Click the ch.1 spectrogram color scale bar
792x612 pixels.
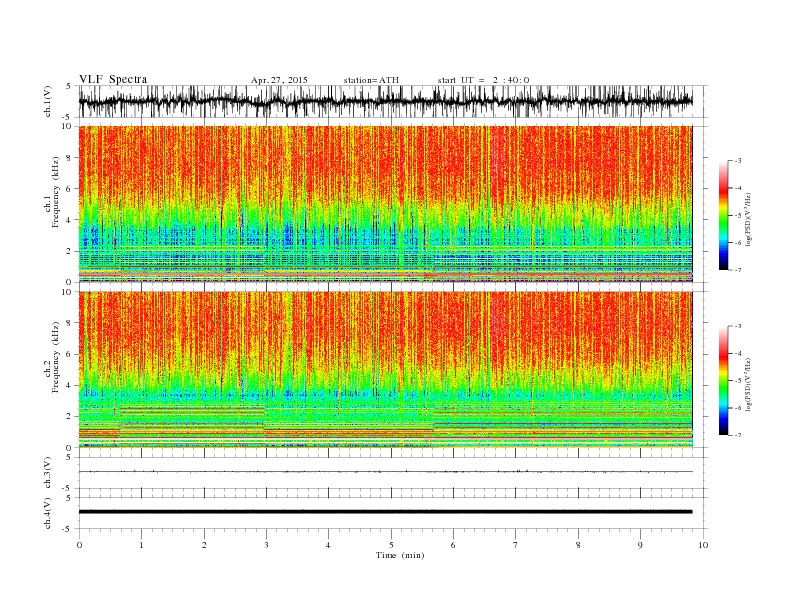(723, 216)
